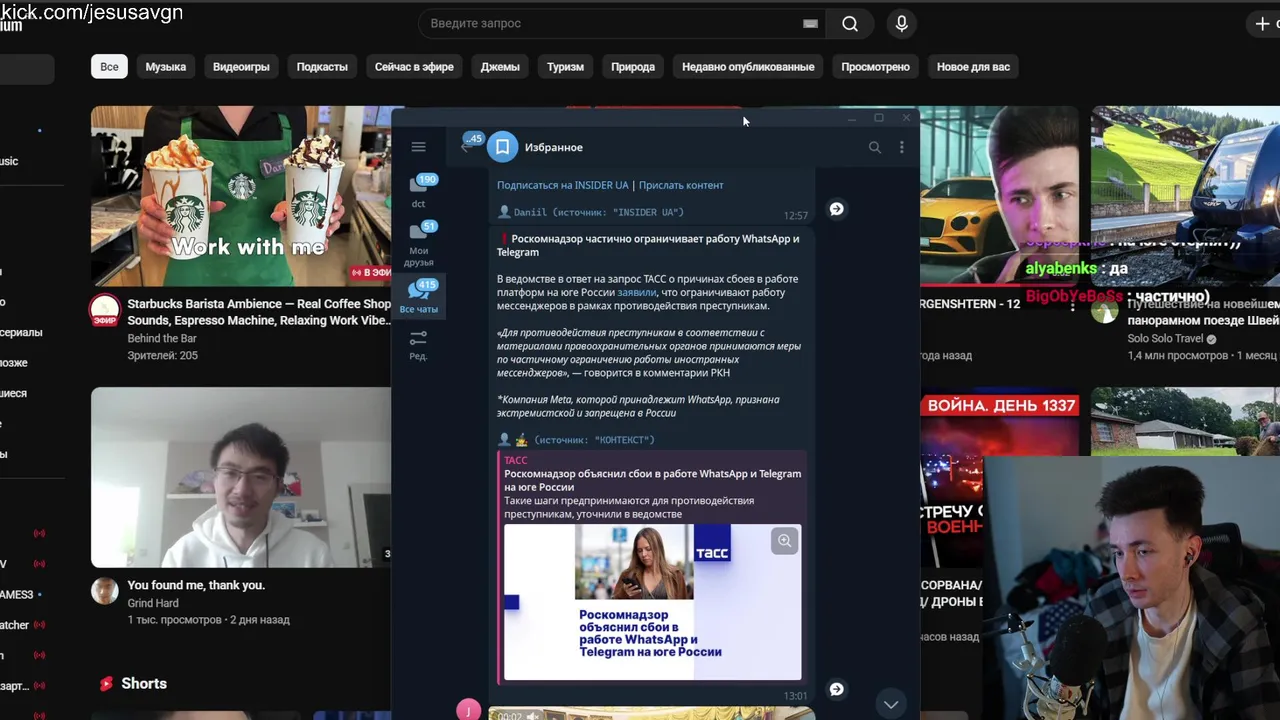1280x720 pixels.
Task: Select the Недавно опубликованные filter chip
Action: click(748, 67)
